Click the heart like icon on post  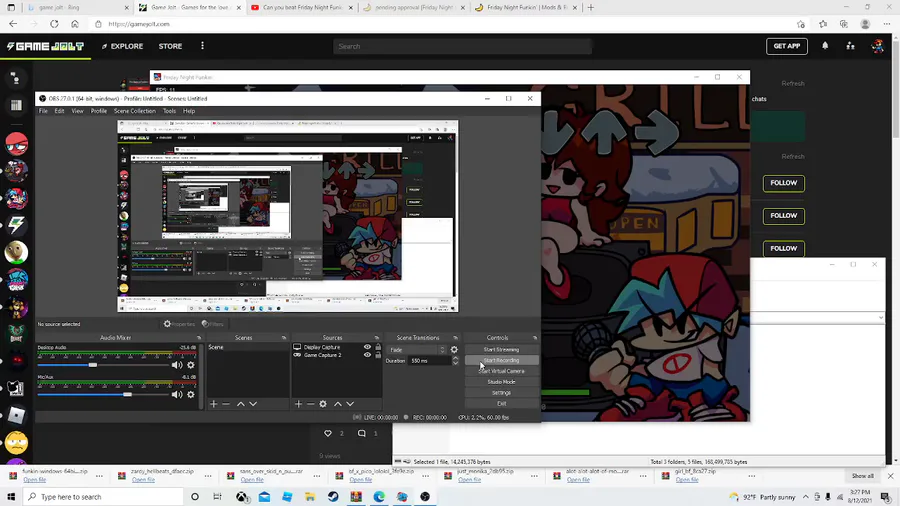[328, 434]
